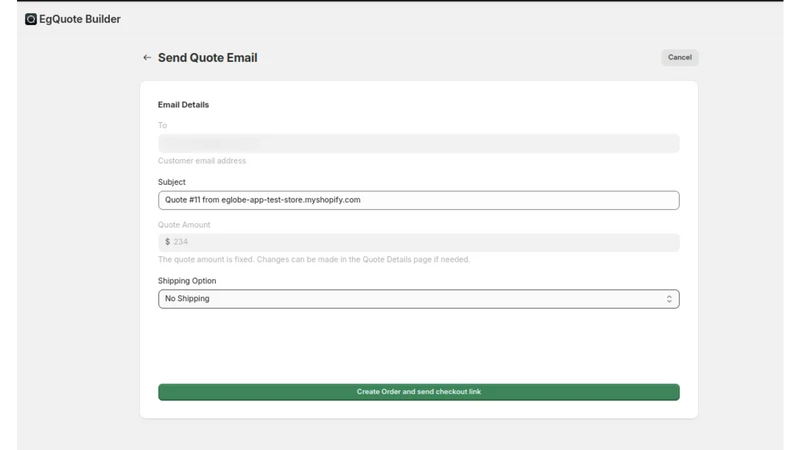Viewport: 800px width, 450px height.
Task: Click the quote amount is fixed note
Action: coord(314,259)
